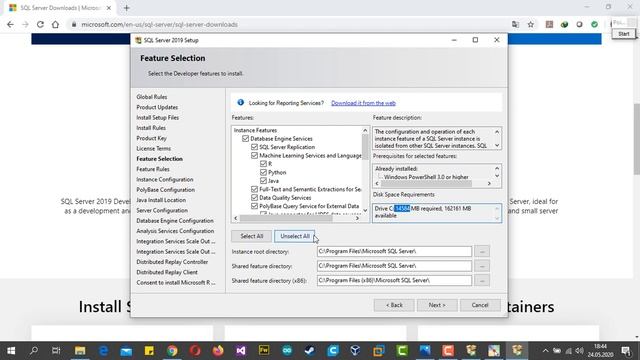640x360 pixels.
Task: Uncheck Database Engine Services
Action: tap(245, 138)
